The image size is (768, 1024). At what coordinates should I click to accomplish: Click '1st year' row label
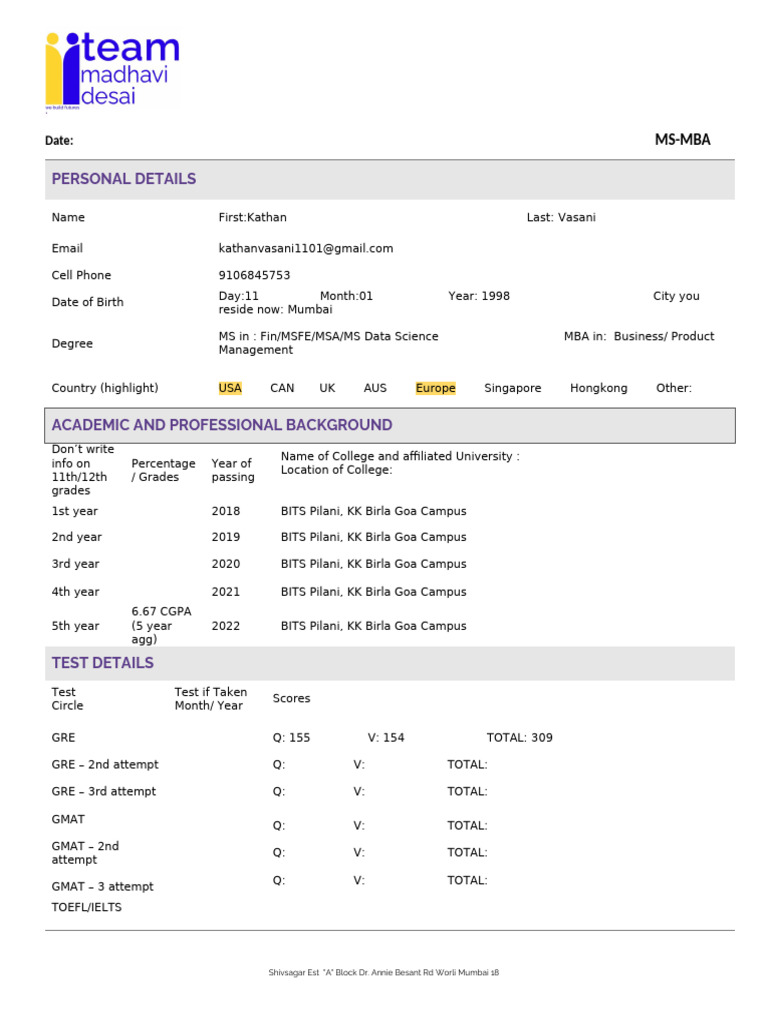(74, 511)
